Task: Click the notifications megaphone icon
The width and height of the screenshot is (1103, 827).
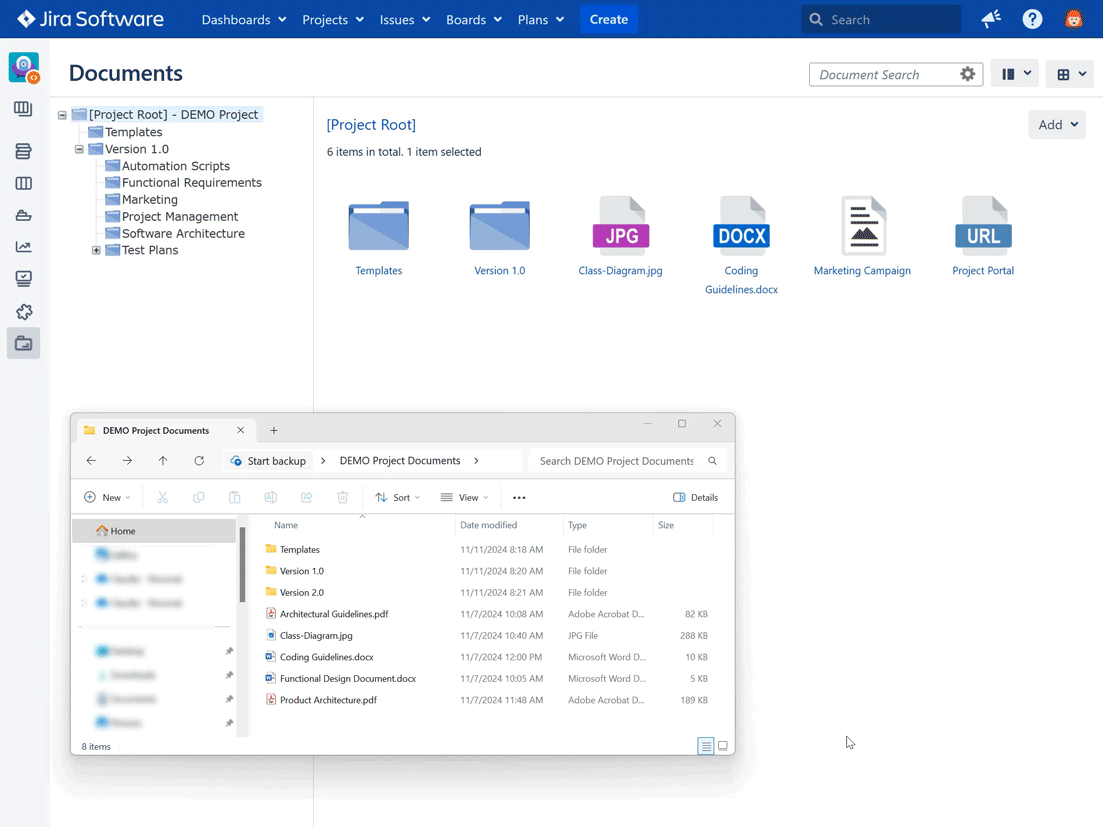Action: tap(991, 19)
